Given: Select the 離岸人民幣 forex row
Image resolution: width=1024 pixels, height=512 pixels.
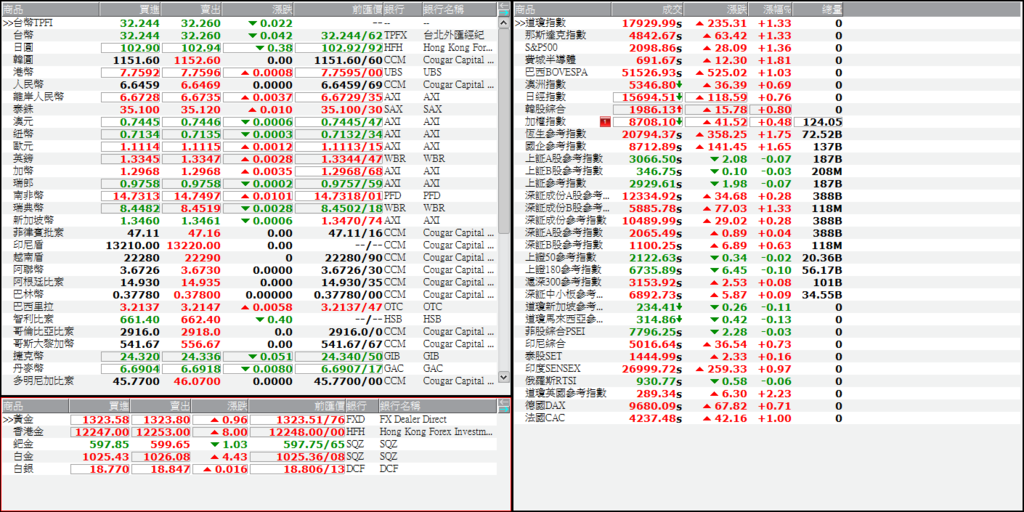Looking at the screenshot, I should 249,97.
